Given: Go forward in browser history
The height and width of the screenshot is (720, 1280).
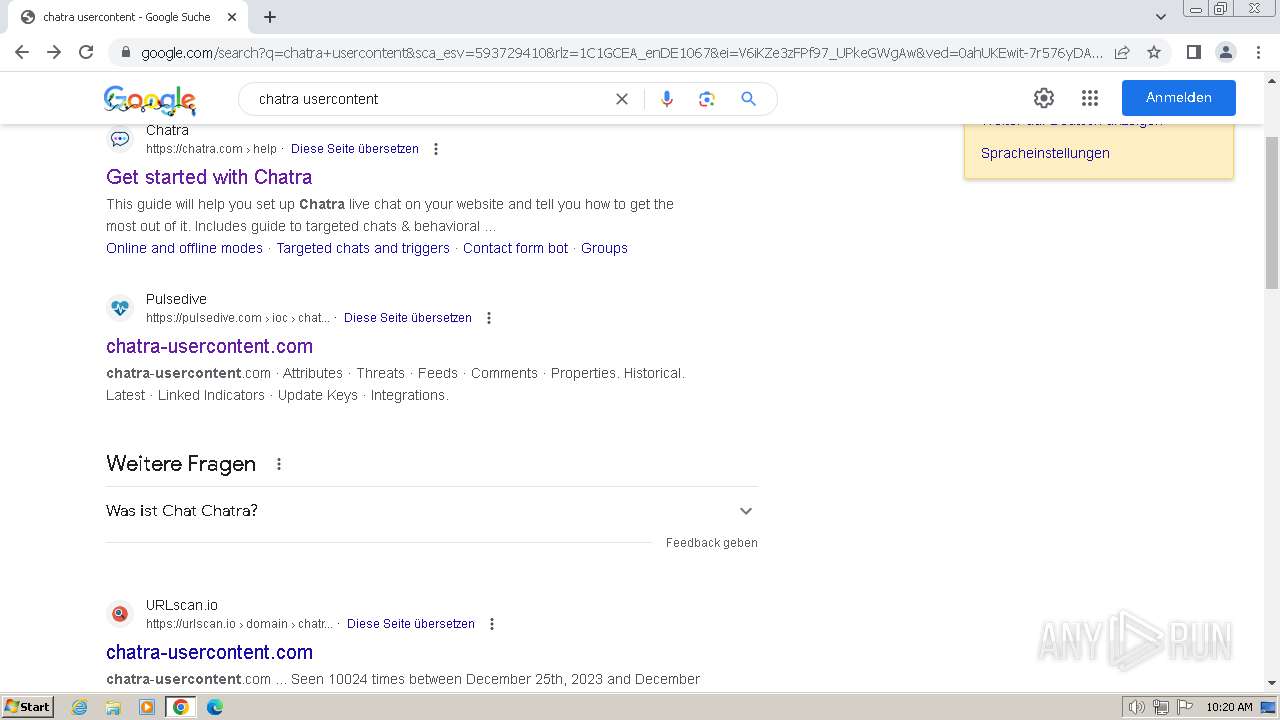Looking at the screenshot, I should point(54,52).
